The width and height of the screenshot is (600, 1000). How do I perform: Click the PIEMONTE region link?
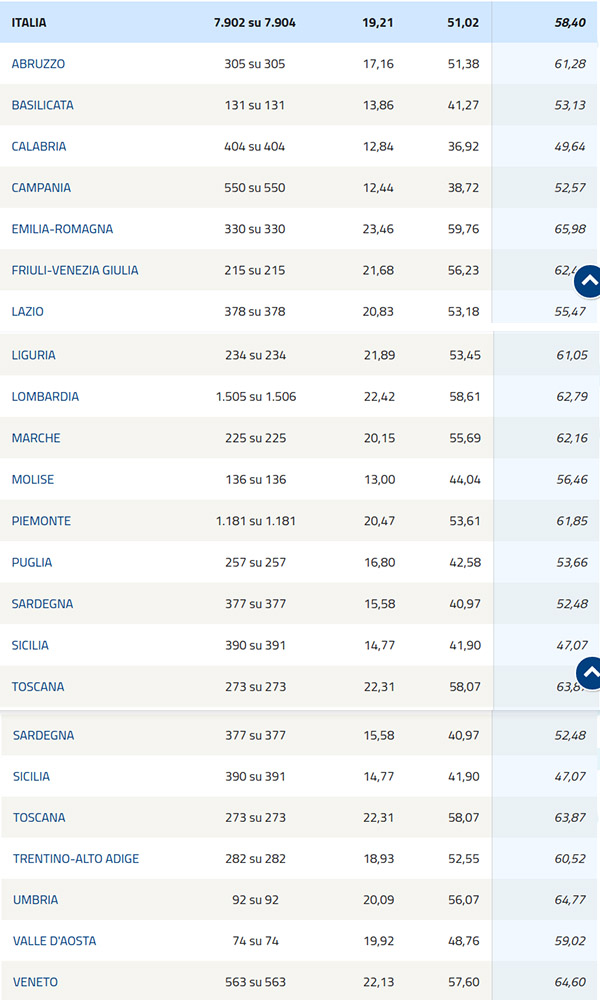pyautogui.click(x=41, y=521)
